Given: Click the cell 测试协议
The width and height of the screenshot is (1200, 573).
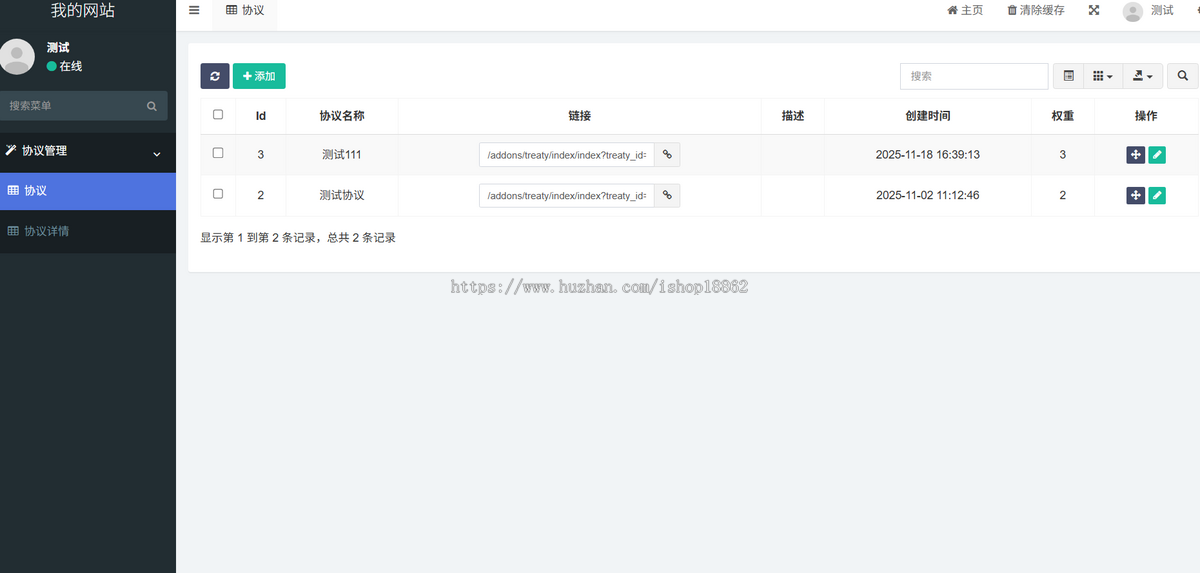Looking at the screenshot, I should [342, 195].
